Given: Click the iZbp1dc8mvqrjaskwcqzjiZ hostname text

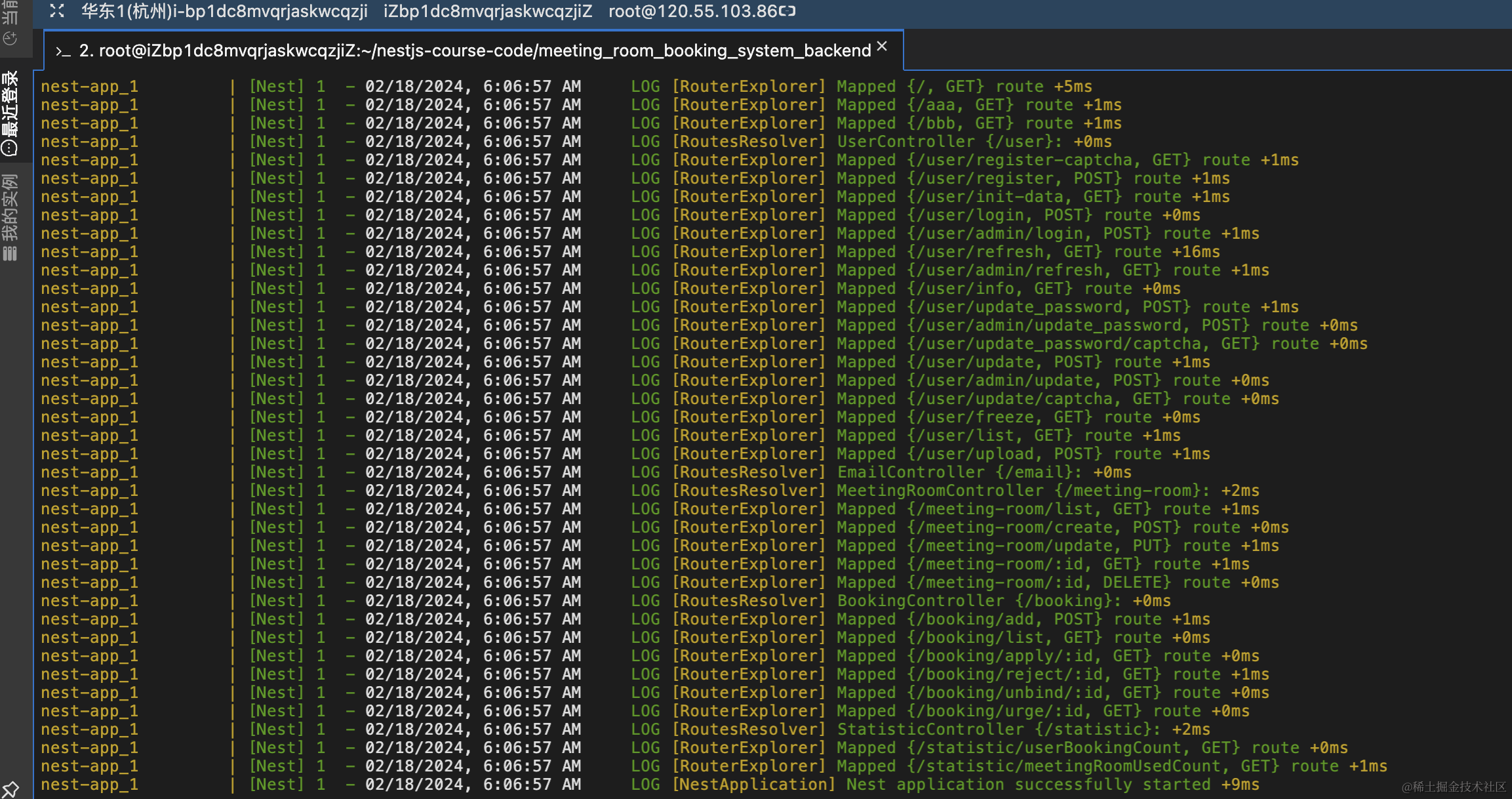Looking at the screenshot, I should 487,11.
